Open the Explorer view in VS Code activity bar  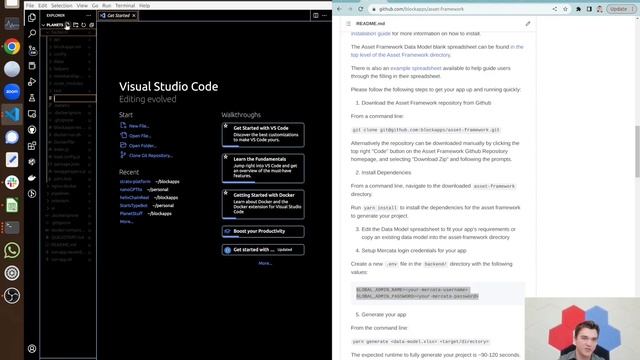pos(32,17)
